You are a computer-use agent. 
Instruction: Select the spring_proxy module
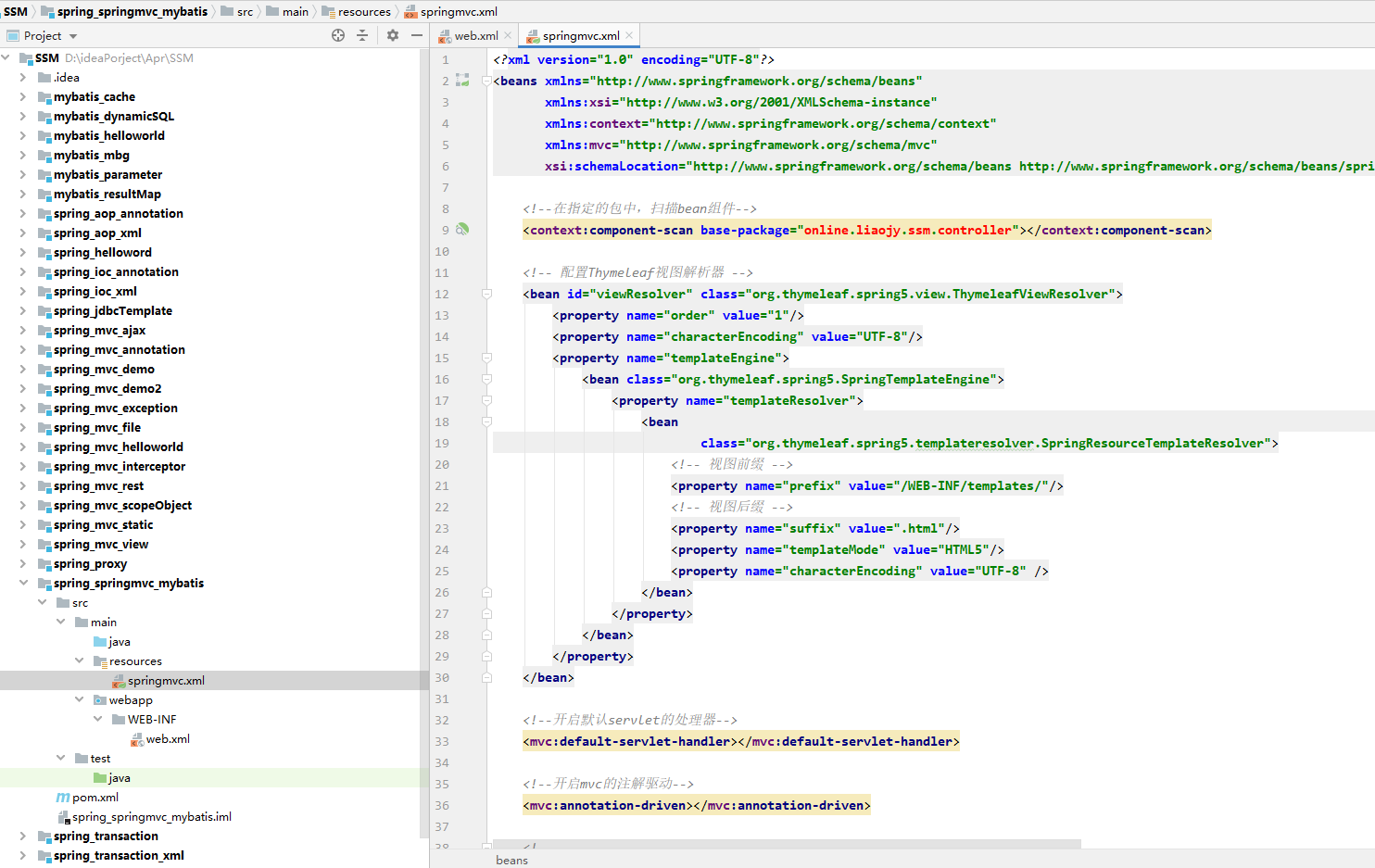tap(90, 563)
